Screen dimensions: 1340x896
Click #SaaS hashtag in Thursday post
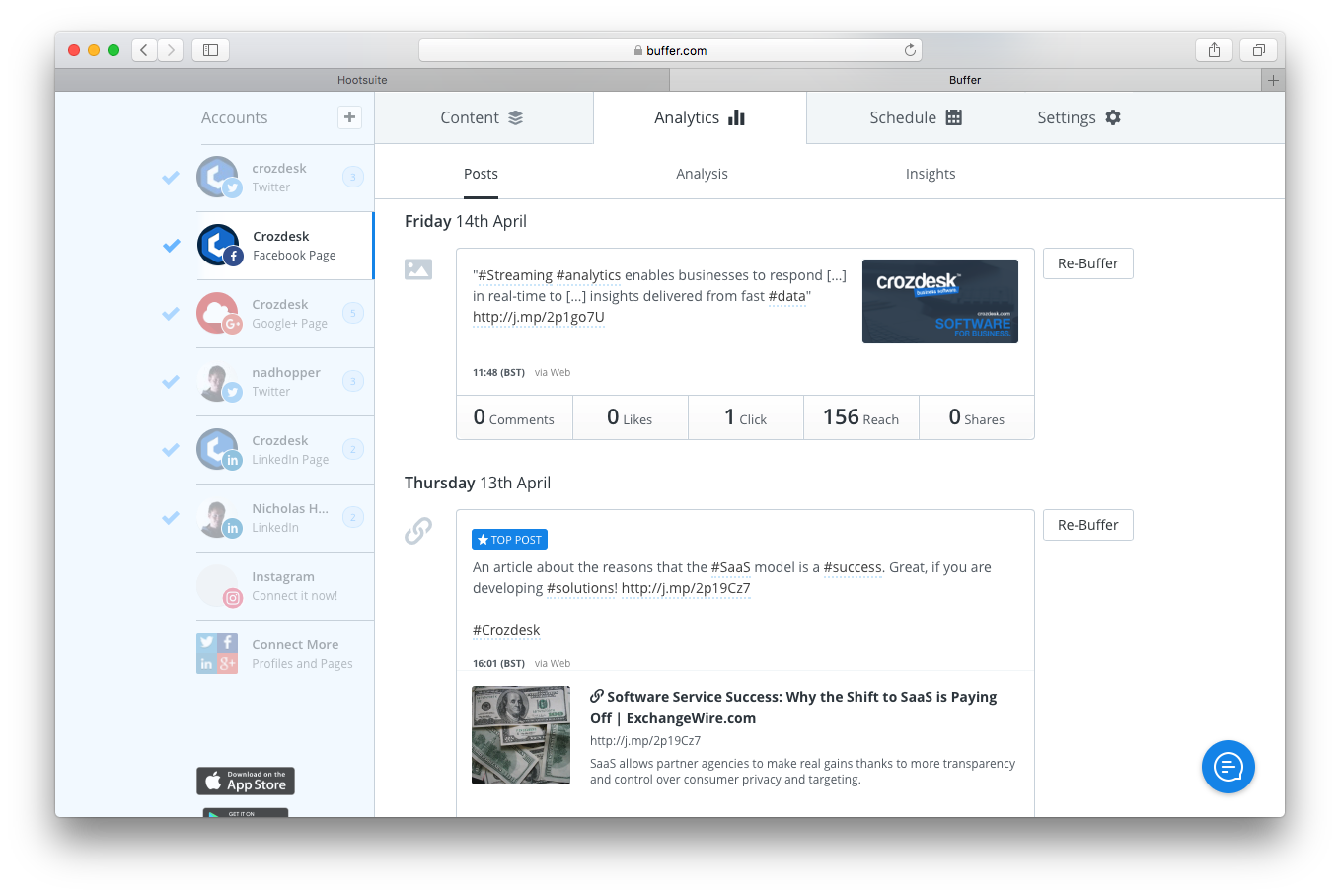coord(730,567)
